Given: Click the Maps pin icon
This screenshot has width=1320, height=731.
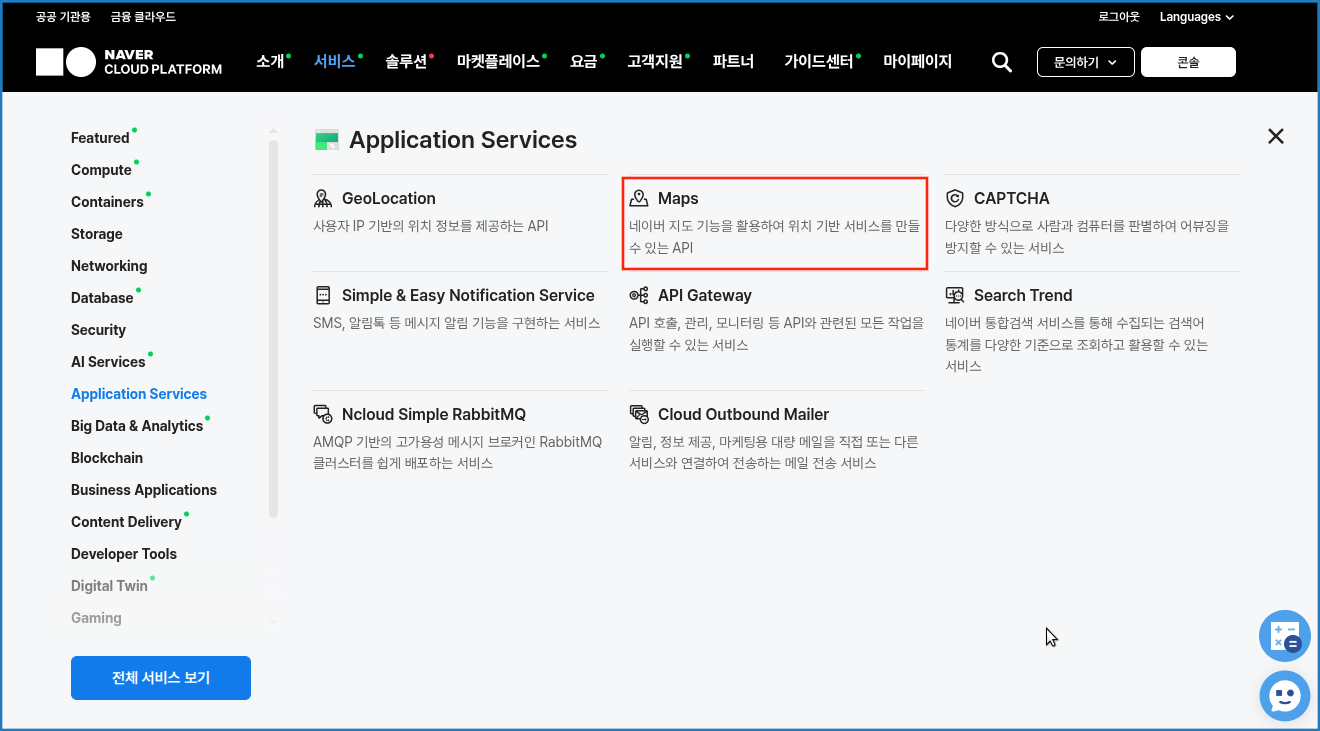Looking at the screenshot, I should pos(639,198).
